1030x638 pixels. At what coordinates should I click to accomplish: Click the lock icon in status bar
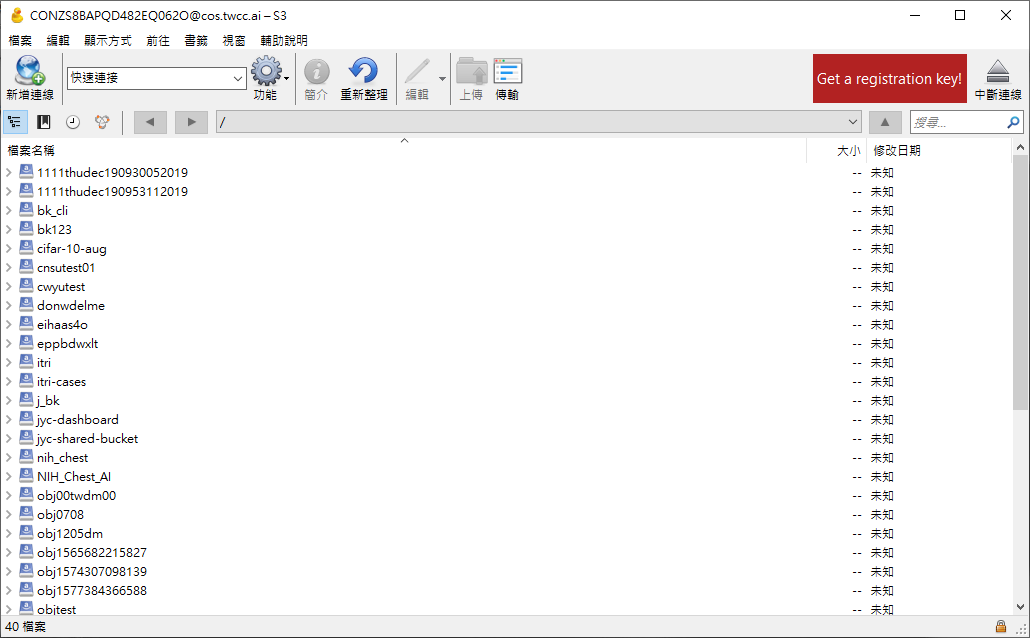pos(1000,626)
